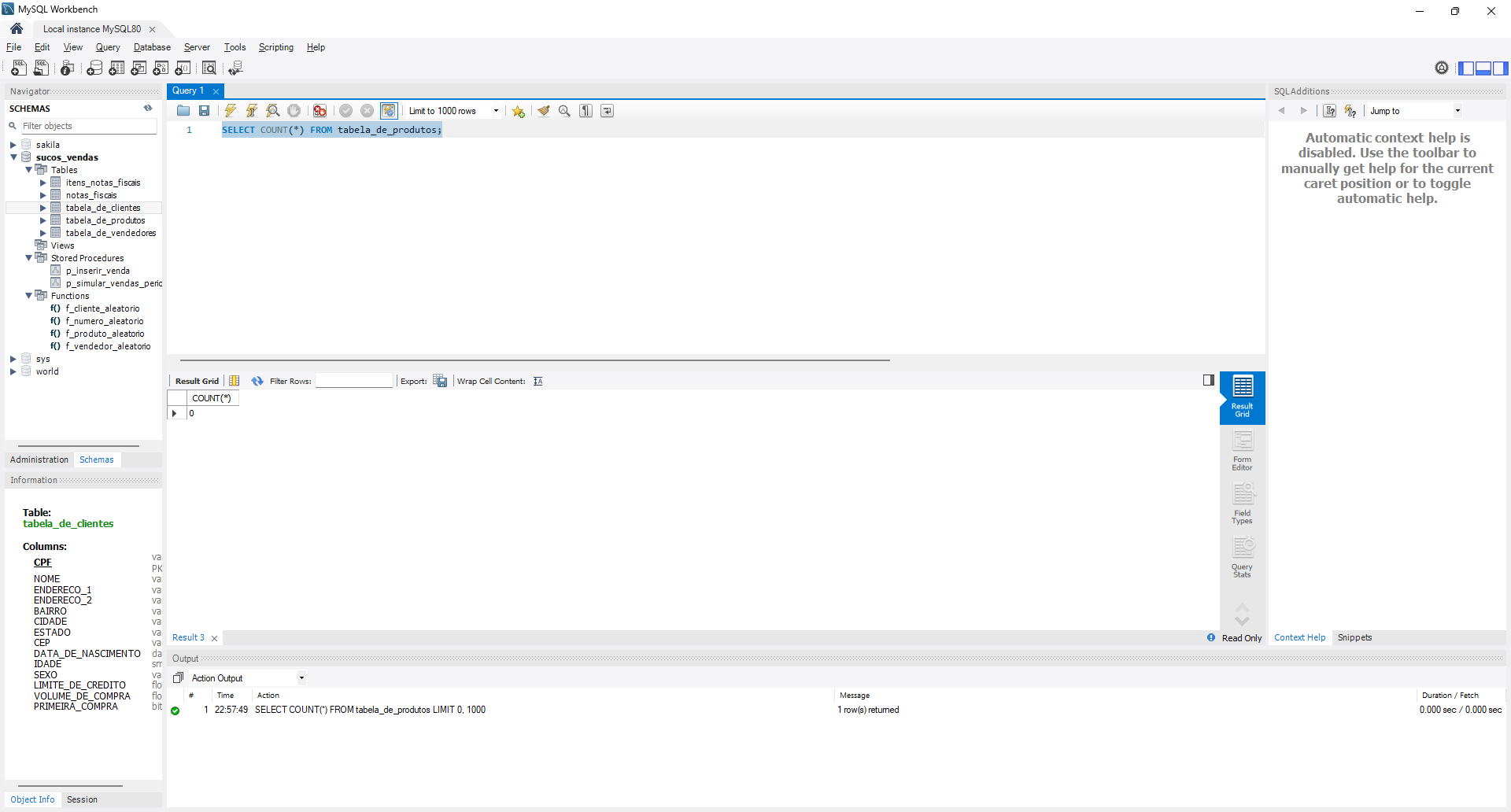This screenshot has width=1511, height=812.
Task: Close the Result 3 tab
Action: (x=214, y=638)
